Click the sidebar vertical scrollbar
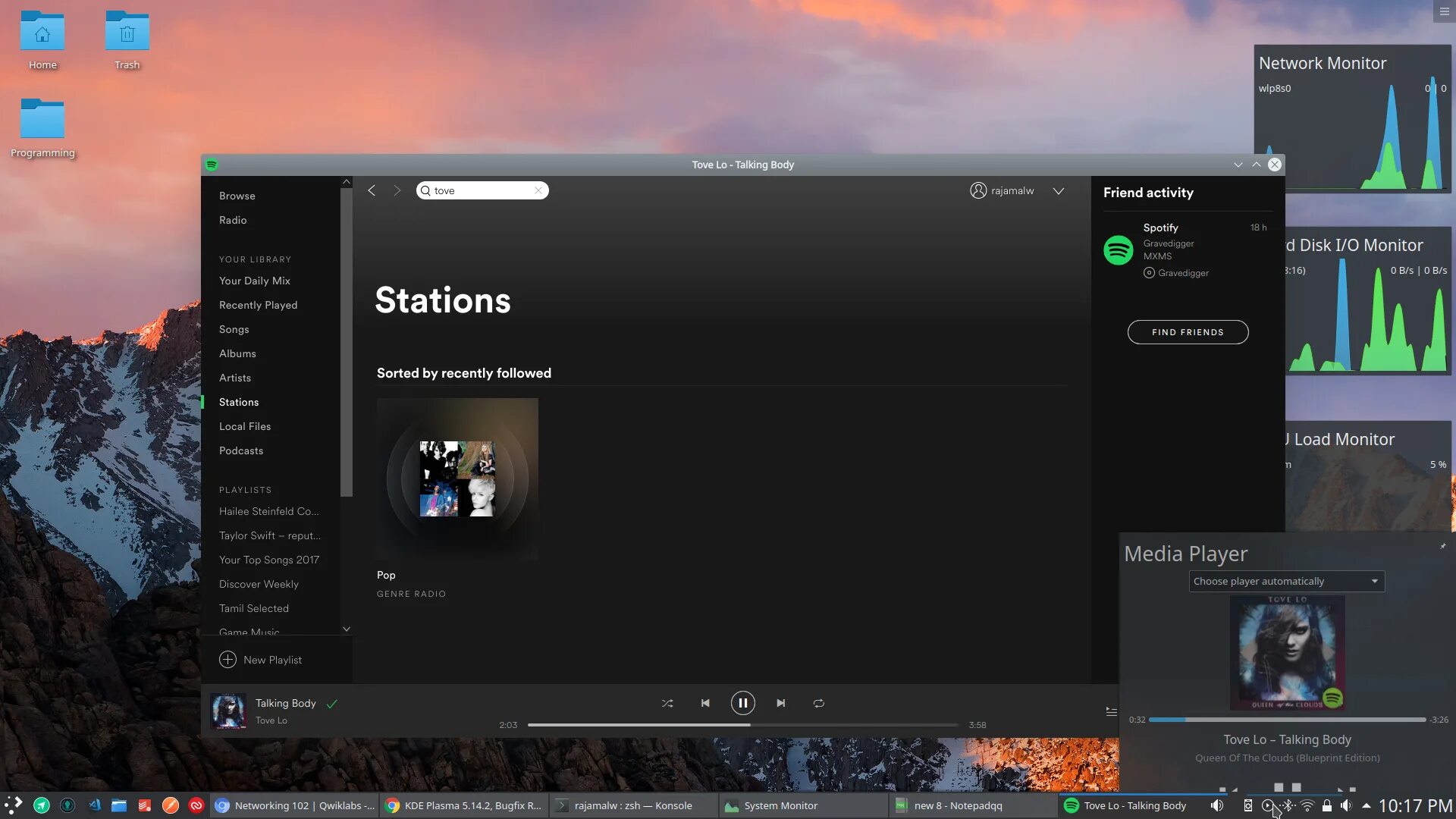Screen dimensions: 1456x819 pyautogui.click(x=347, y=341)
